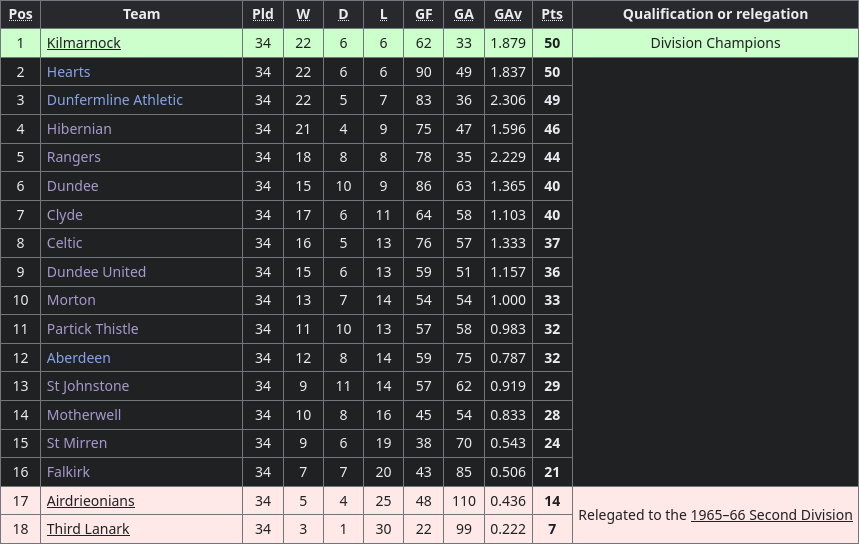Open the Hearts team page
The height and width of the screenshot is (544, 859).
[68, 72]
